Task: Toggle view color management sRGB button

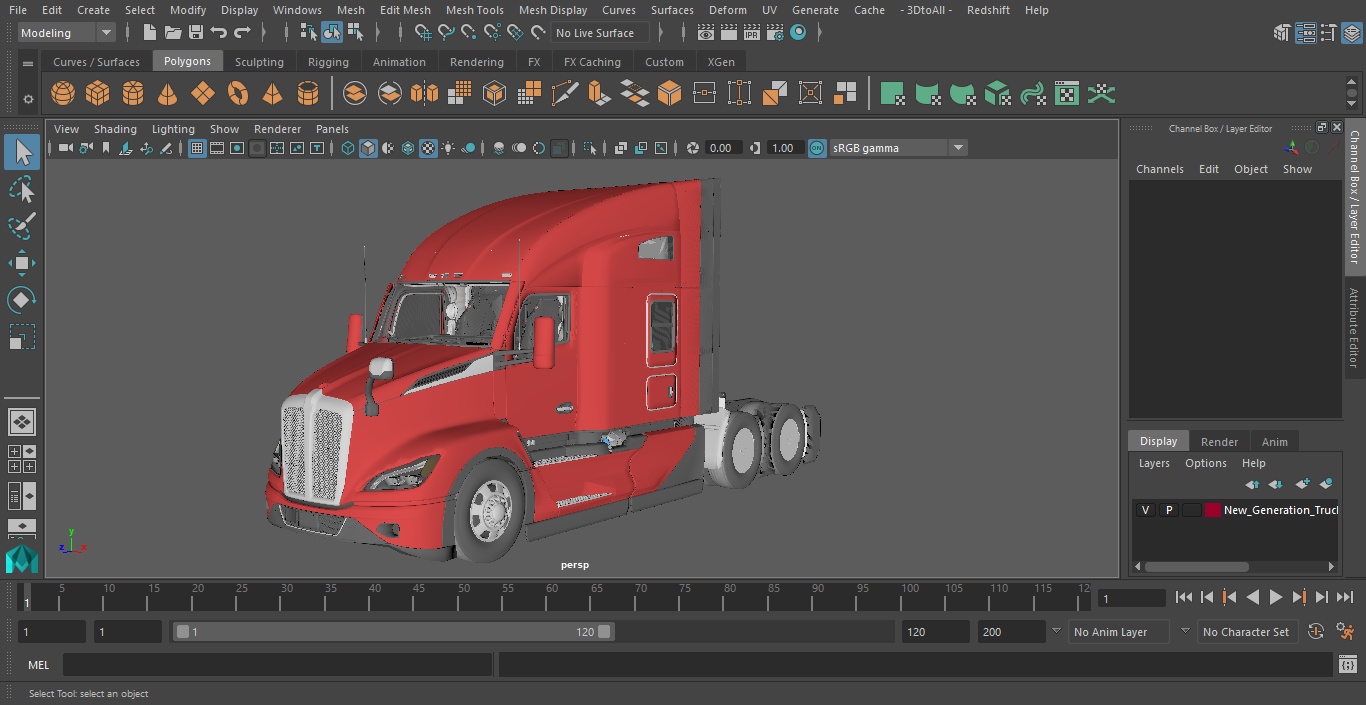Action: click(x=817, y=148)
